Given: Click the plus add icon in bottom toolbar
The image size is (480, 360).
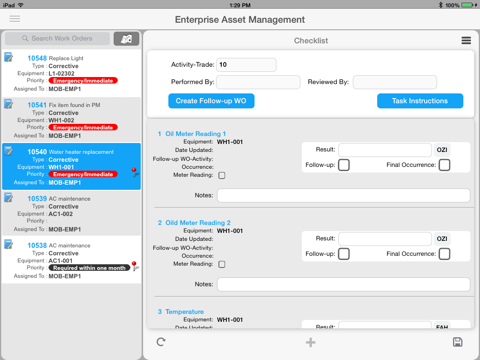Looking at the screenshot, I should tap(311, 342).
